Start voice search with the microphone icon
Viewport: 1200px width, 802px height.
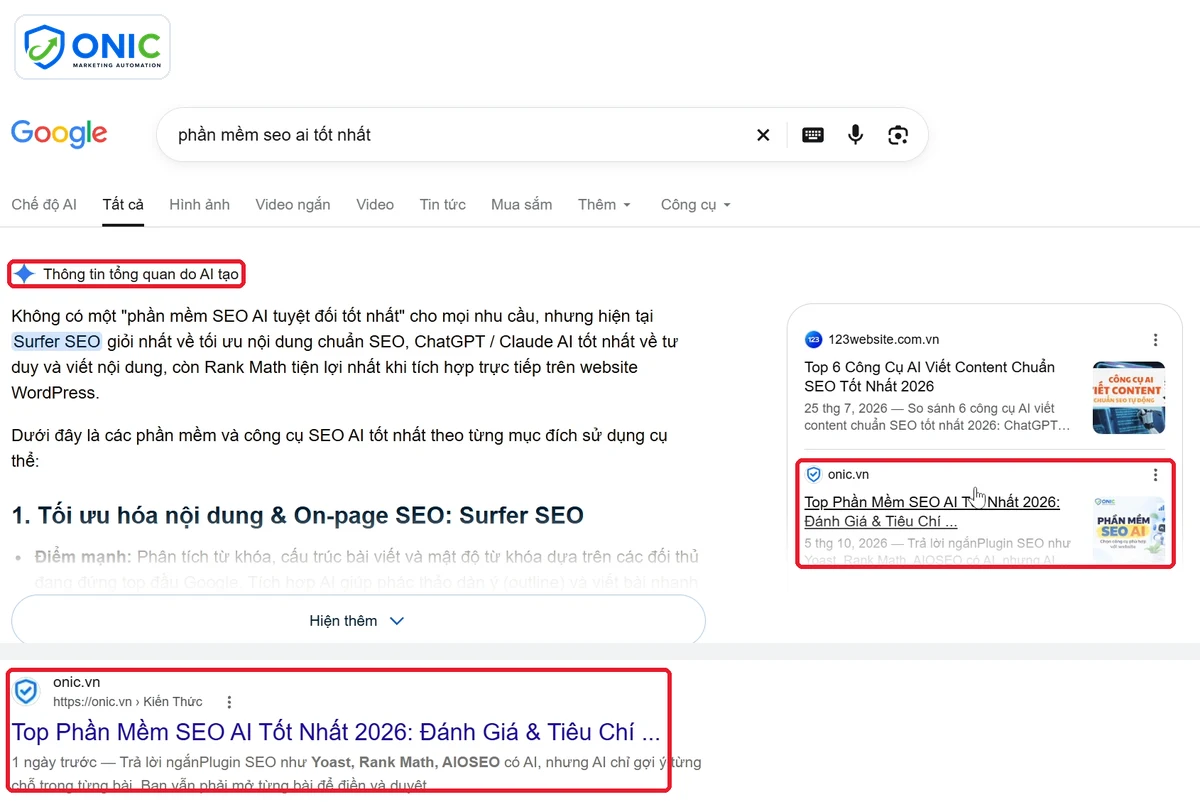(855, 135)
